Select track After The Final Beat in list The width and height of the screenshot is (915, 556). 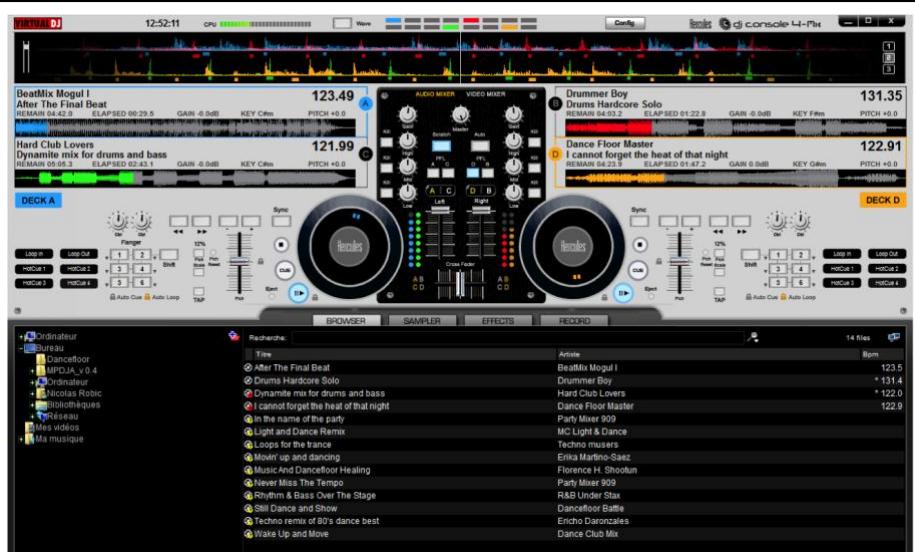pos(575,368)
